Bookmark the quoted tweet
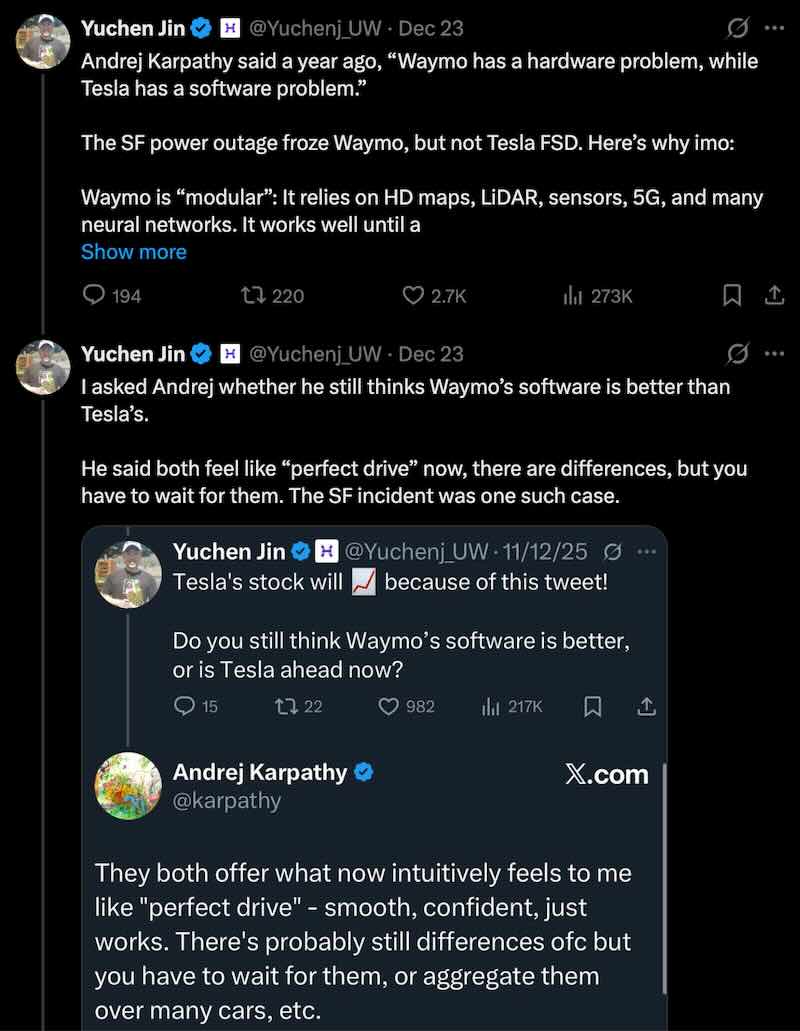The image size is (800, 1031). pos(592,706)
